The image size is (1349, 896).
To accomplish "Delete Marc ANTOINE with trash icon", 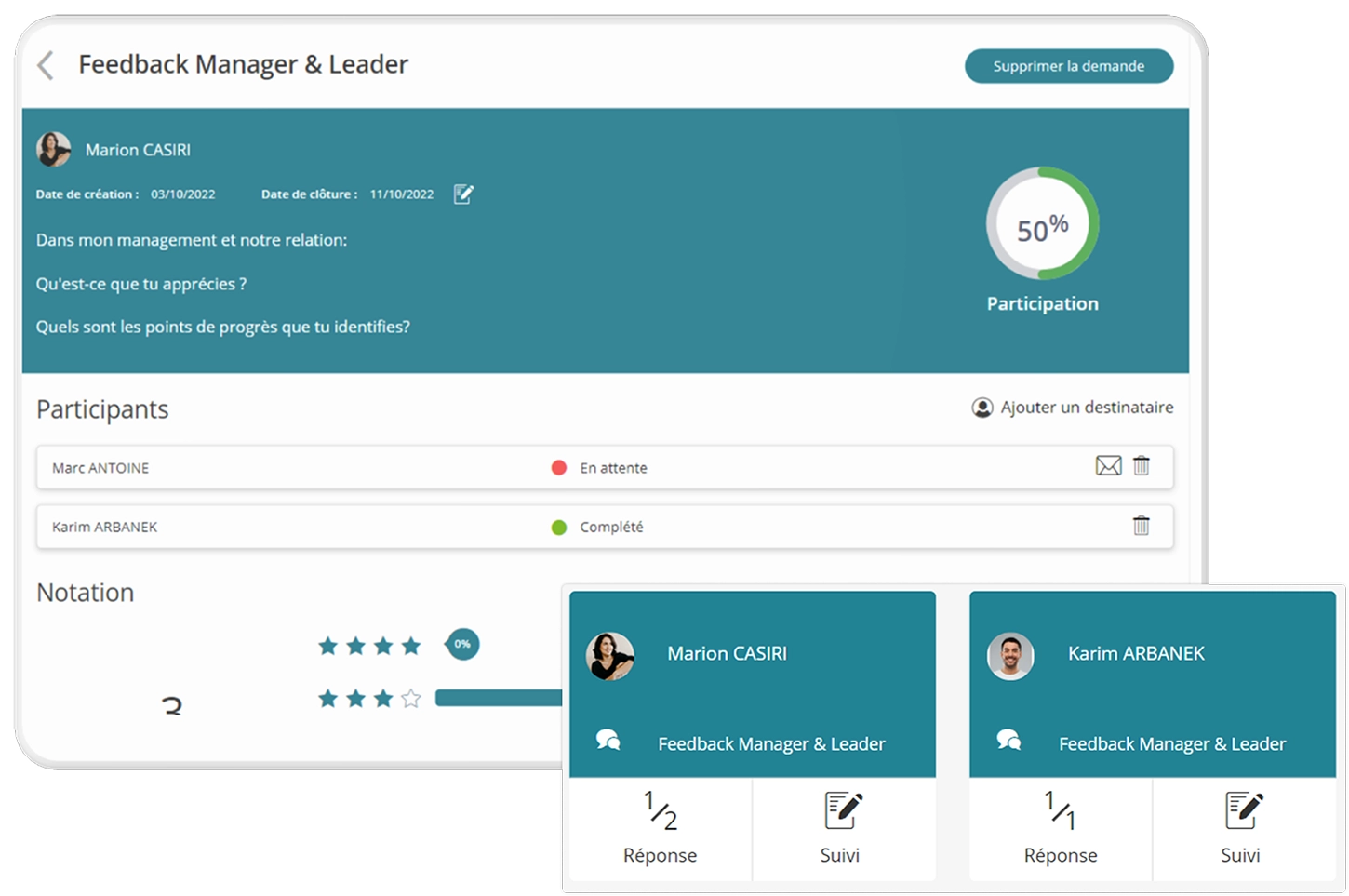I will click(x=1142, y=466).
